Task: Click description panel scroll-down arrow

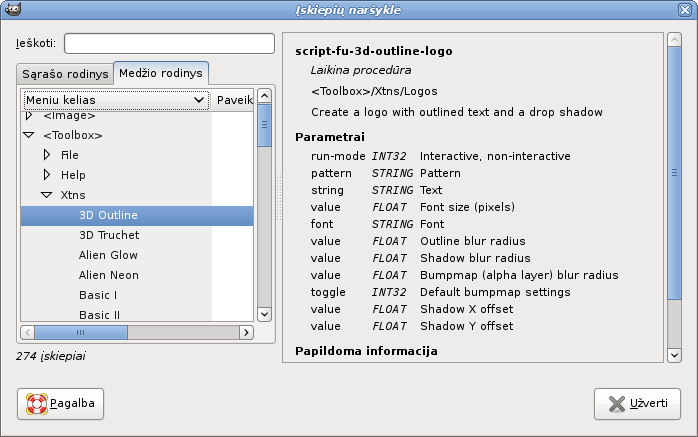Action: [x=674, y=354]
